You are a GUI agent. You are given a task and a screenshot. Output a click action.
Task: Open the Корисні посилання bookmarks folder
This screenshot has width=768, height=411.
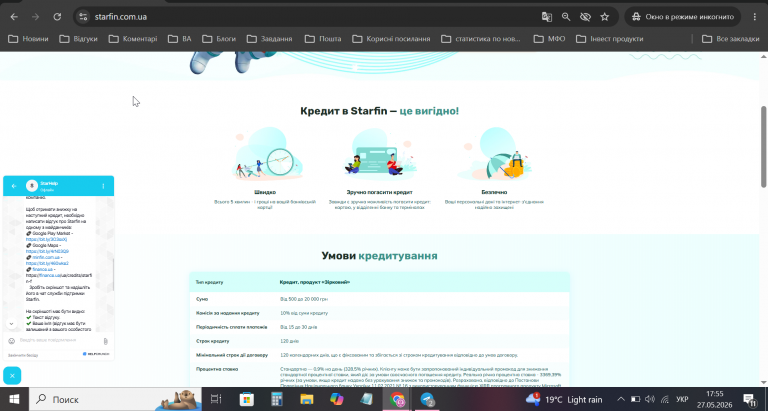pyautogui.click(x=391, y=39)
